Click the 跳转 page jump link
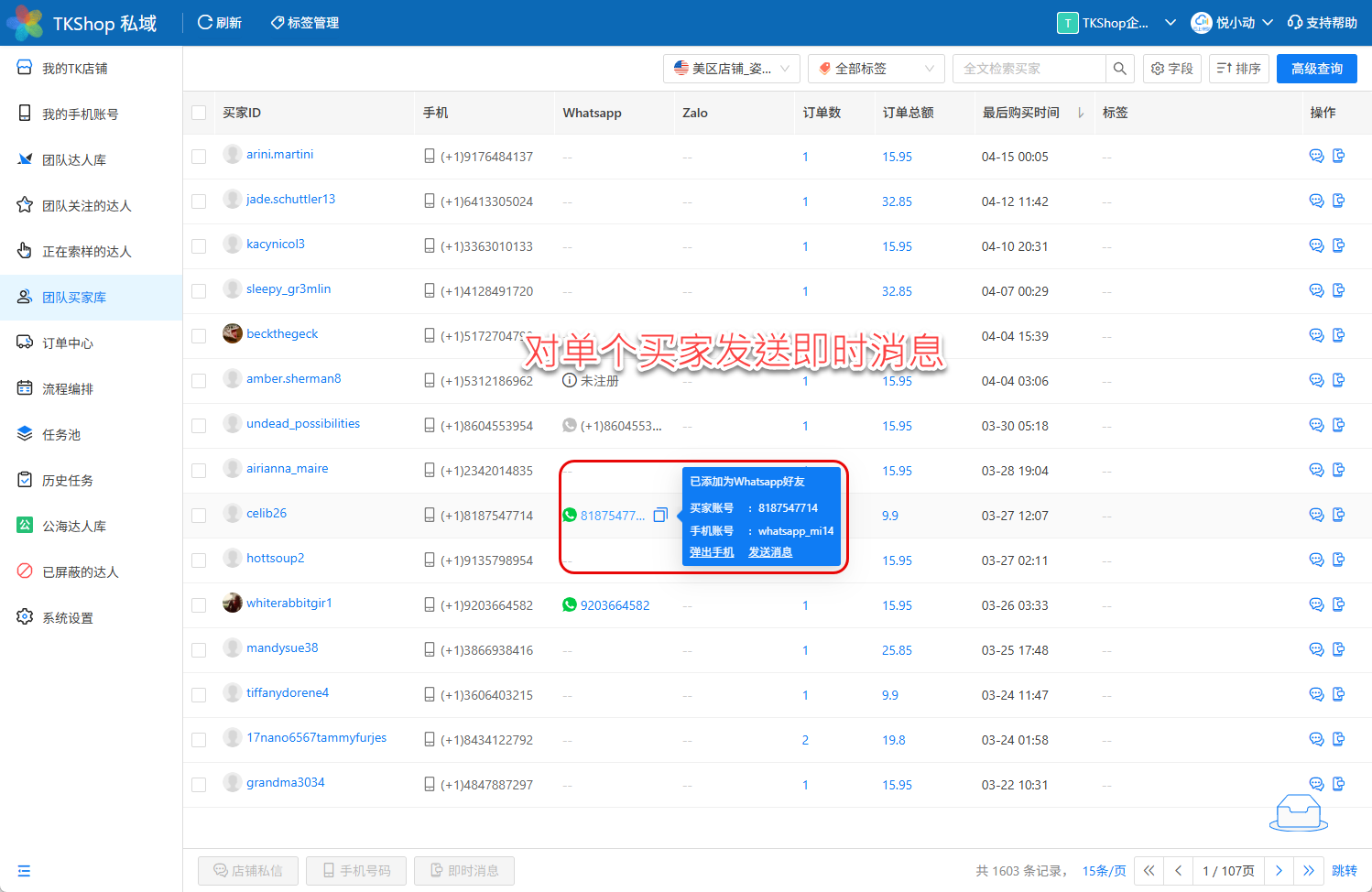 point(1345,871)
